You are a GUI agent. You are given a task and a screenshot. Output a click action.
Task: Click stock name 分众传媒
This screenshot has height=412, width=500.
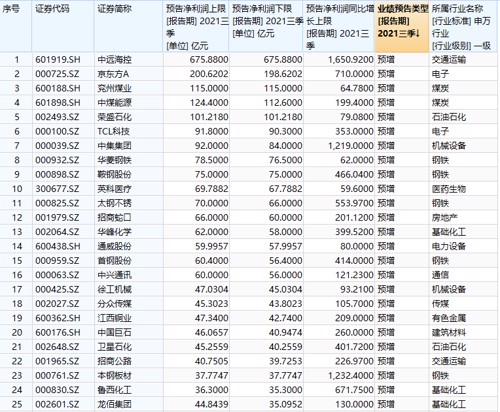click(114, 304)
